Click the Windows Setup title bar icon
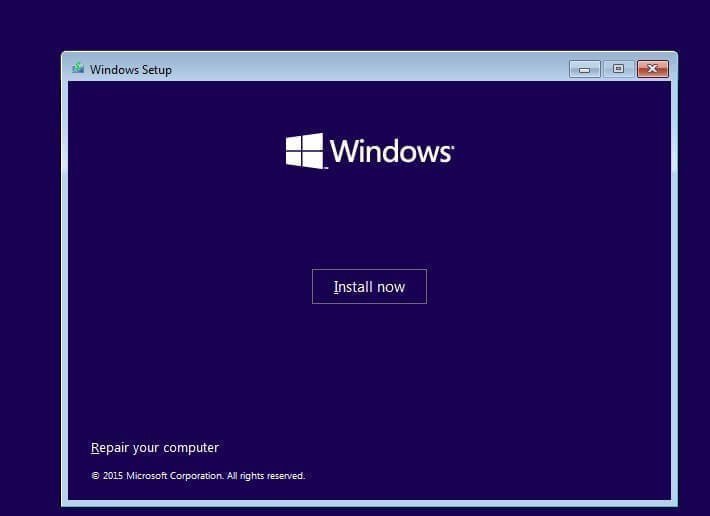The width and height of the screenshot is (710, 516). (78, 68)
